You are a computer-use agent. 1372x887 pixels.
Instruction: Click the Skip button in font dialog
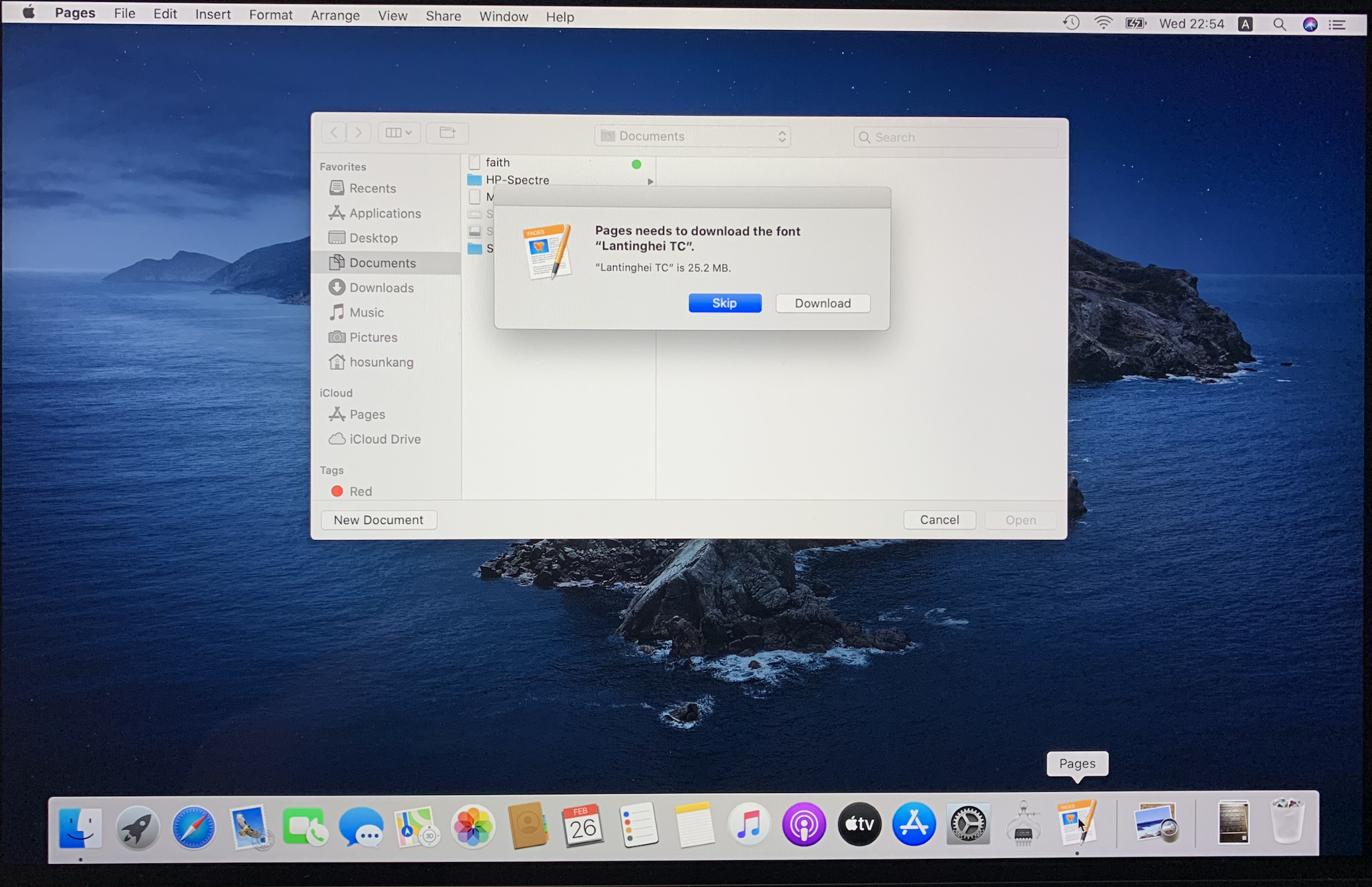coord(724,303)
